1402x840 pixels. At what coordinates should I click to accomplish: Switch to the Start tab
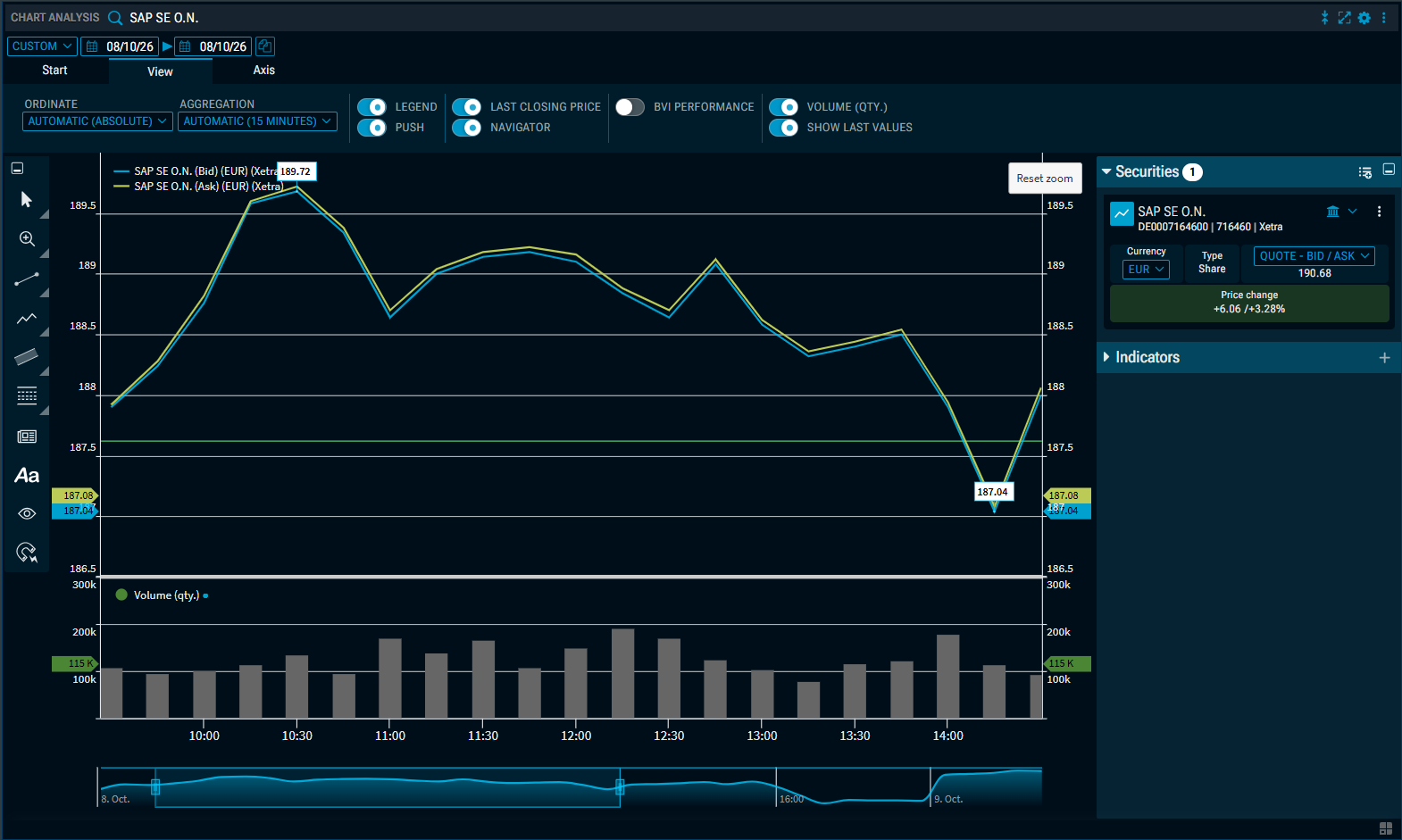pos(54,71)
